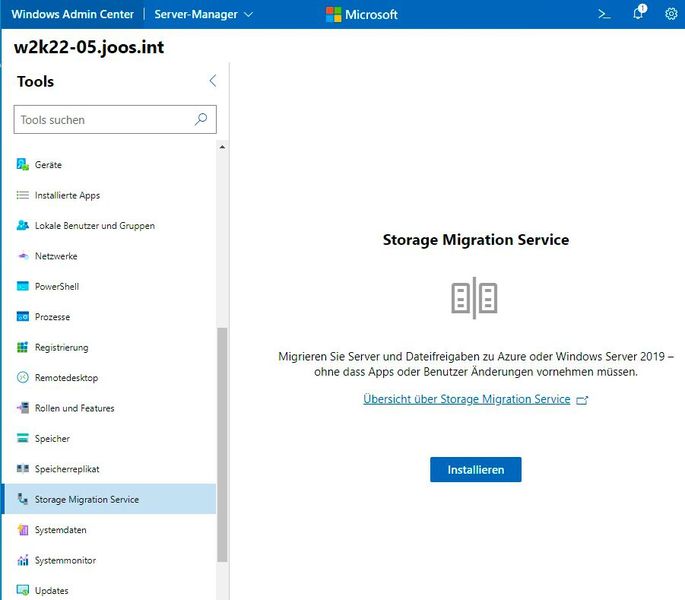Click the external link icon beside Übersicht link
Viewport: 685px width, 600px height.
click(x=582, y=400)
